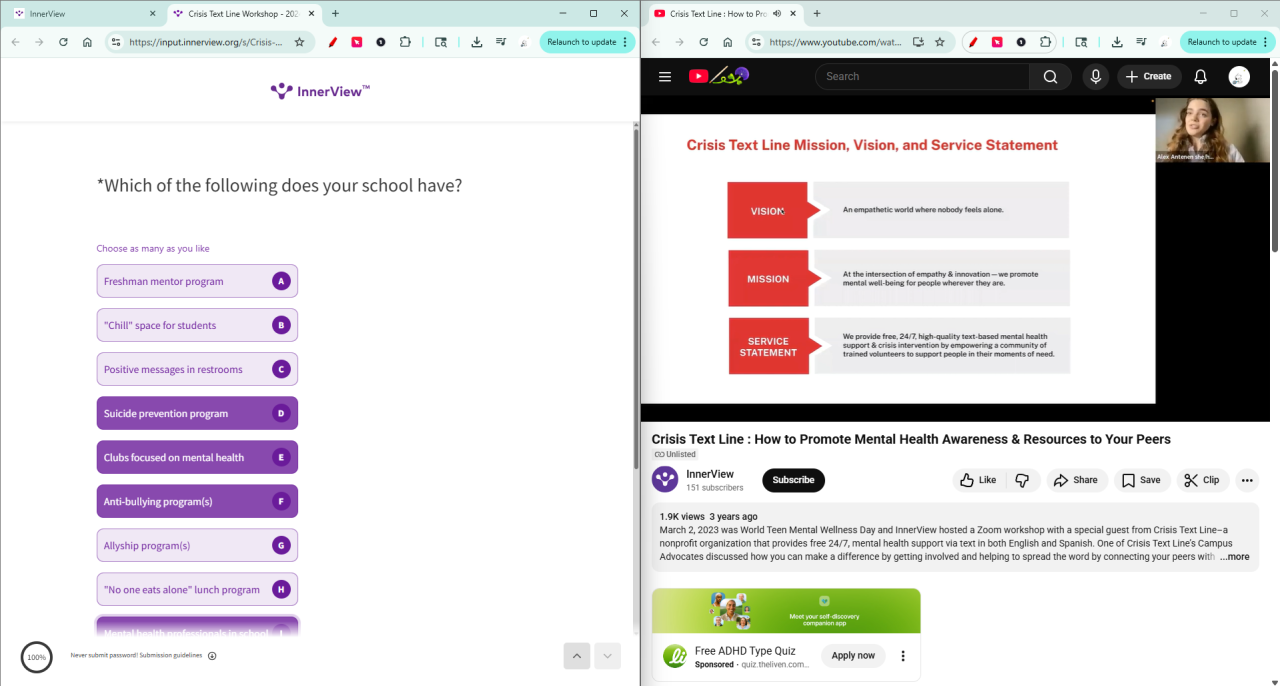Open new tab in YouTube window
Viewport: 1280px width, 686px height.
coord(817,14)
